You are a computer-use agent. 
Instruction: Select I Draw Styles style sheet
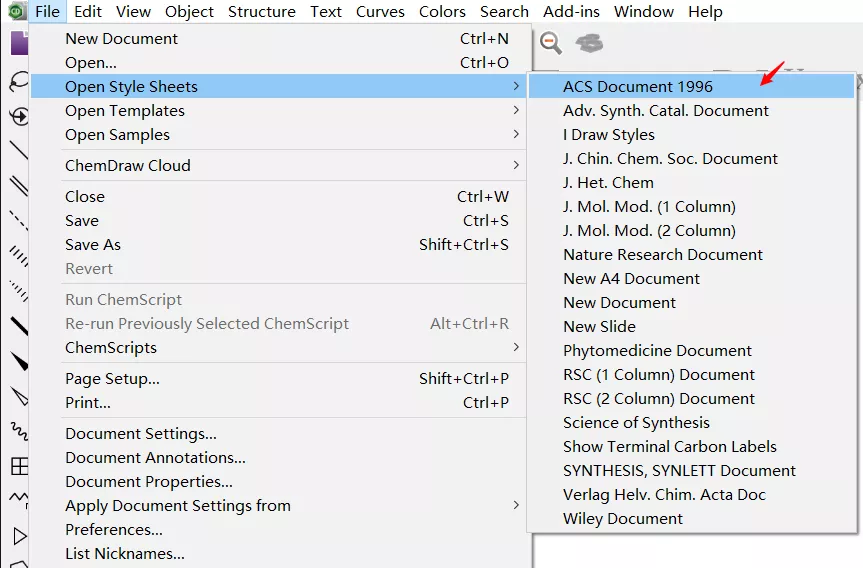pos(691,135)
